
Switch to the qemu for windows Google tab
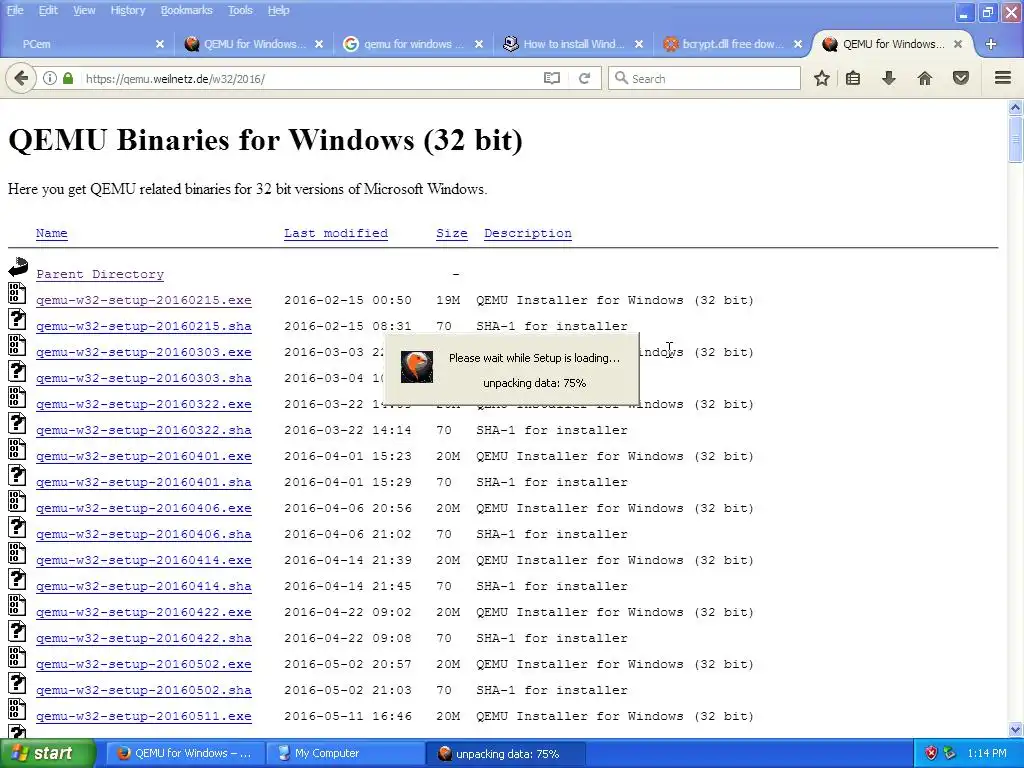(x=412, y=44)
